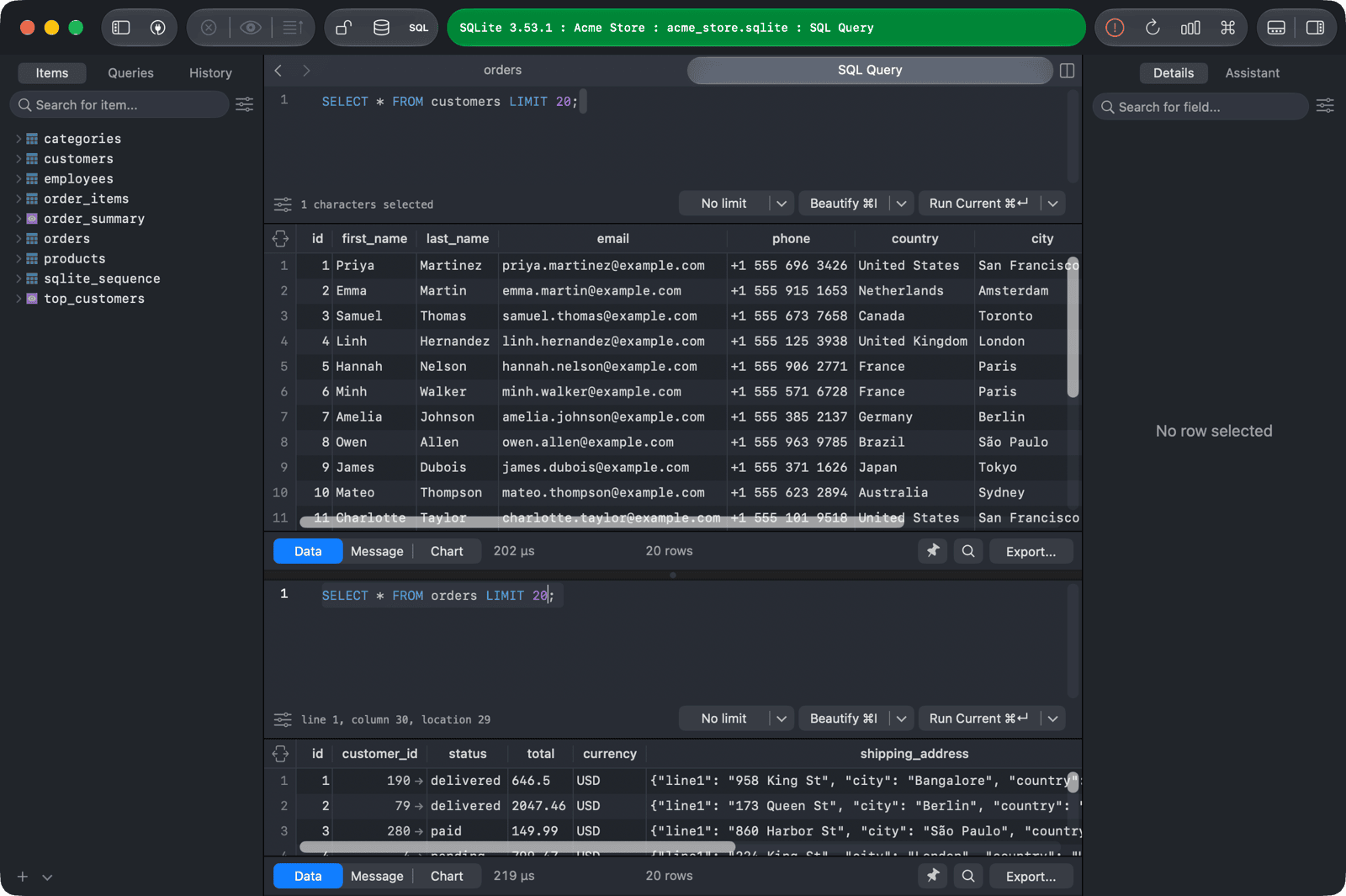This screenshot has width=1346, height=896.
Task: Export the orders query results
Action: click(x=1031, y=876)
